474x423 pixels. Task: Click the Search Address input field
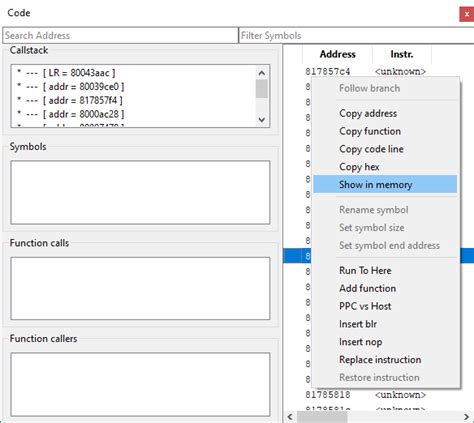[x=120, y=35]
